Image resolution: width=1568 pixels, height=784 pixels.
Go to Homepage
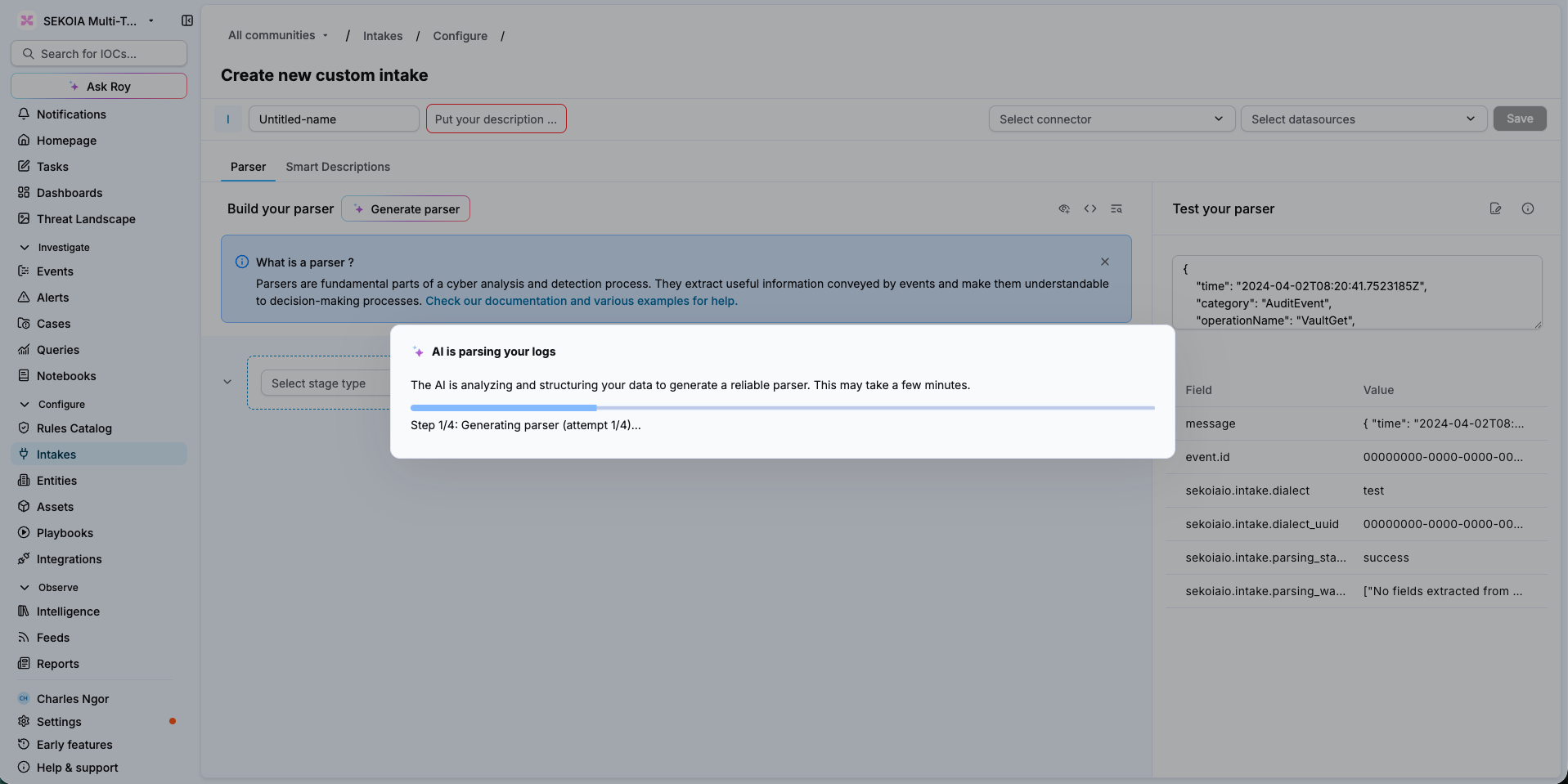(66, 141)
